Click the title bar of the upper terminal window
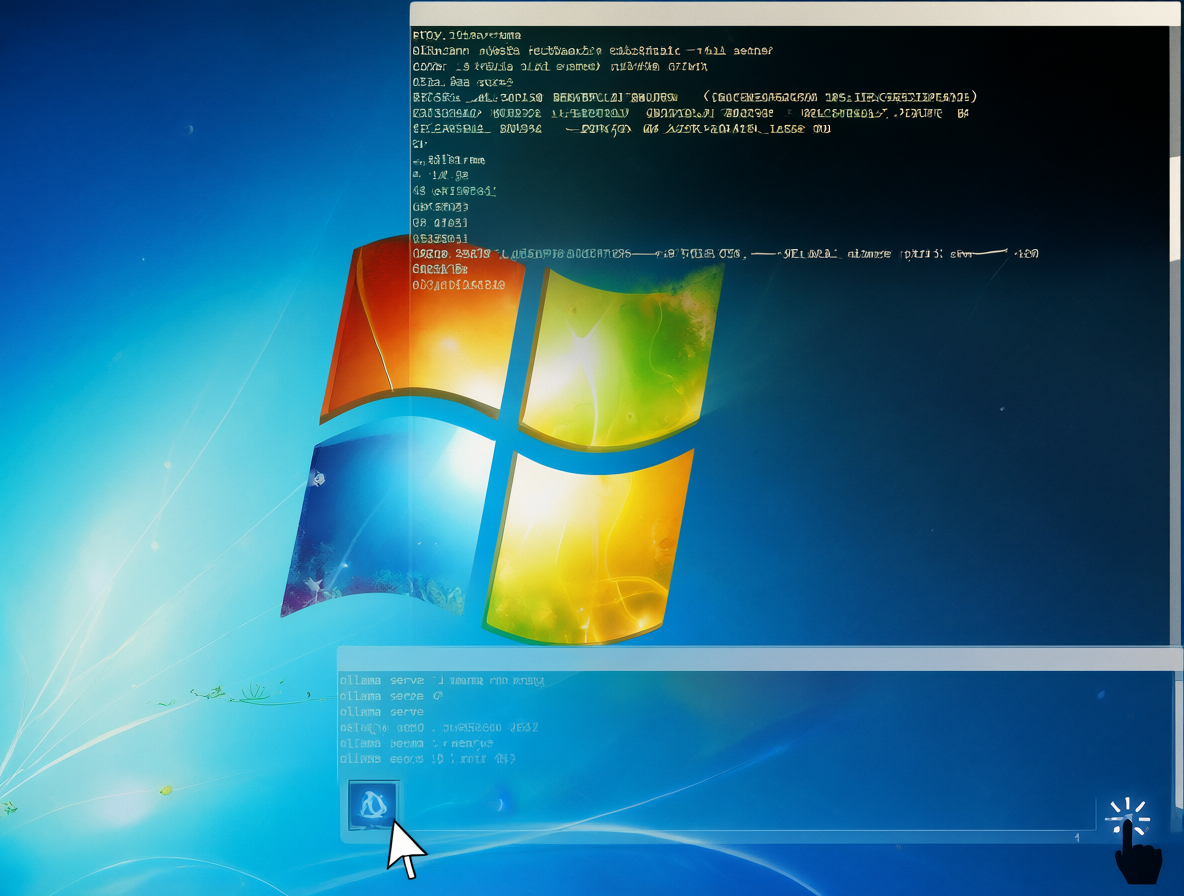 (x=795, y=14)
